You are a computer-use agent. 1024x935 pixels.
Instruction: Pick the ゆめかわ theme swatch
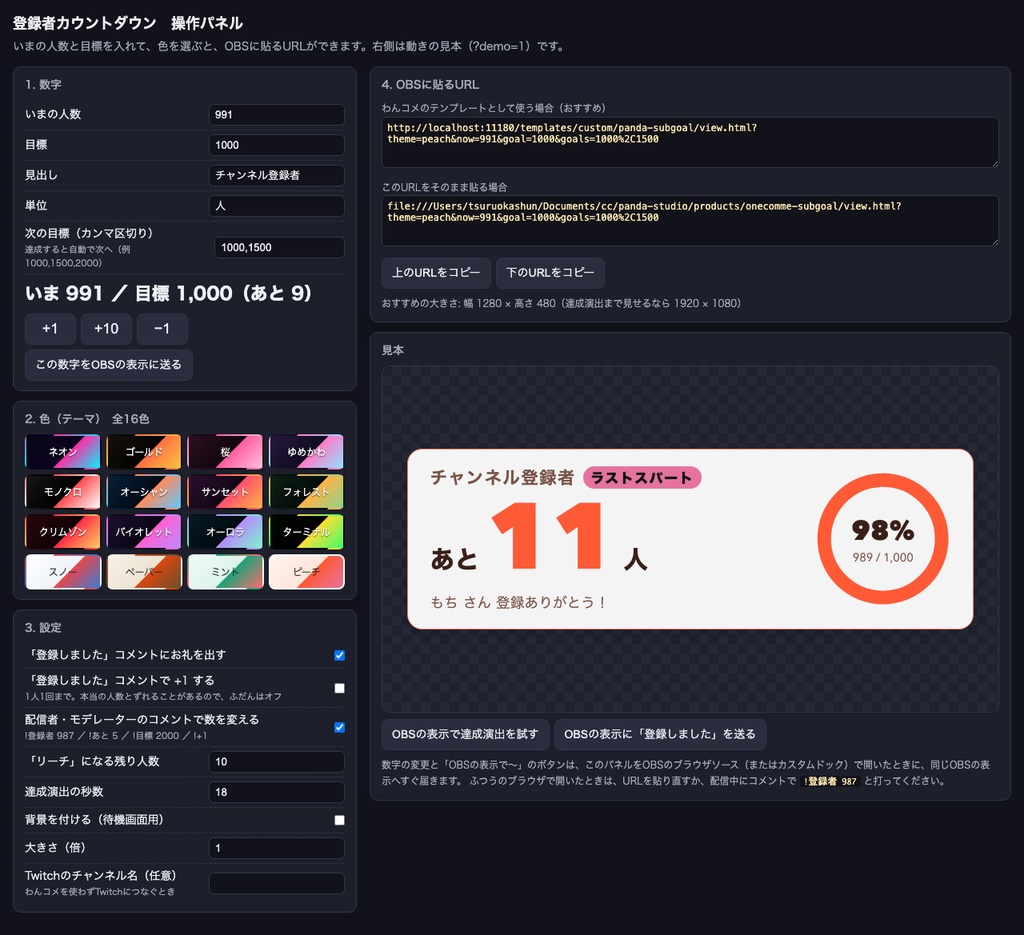coord(306,452)
